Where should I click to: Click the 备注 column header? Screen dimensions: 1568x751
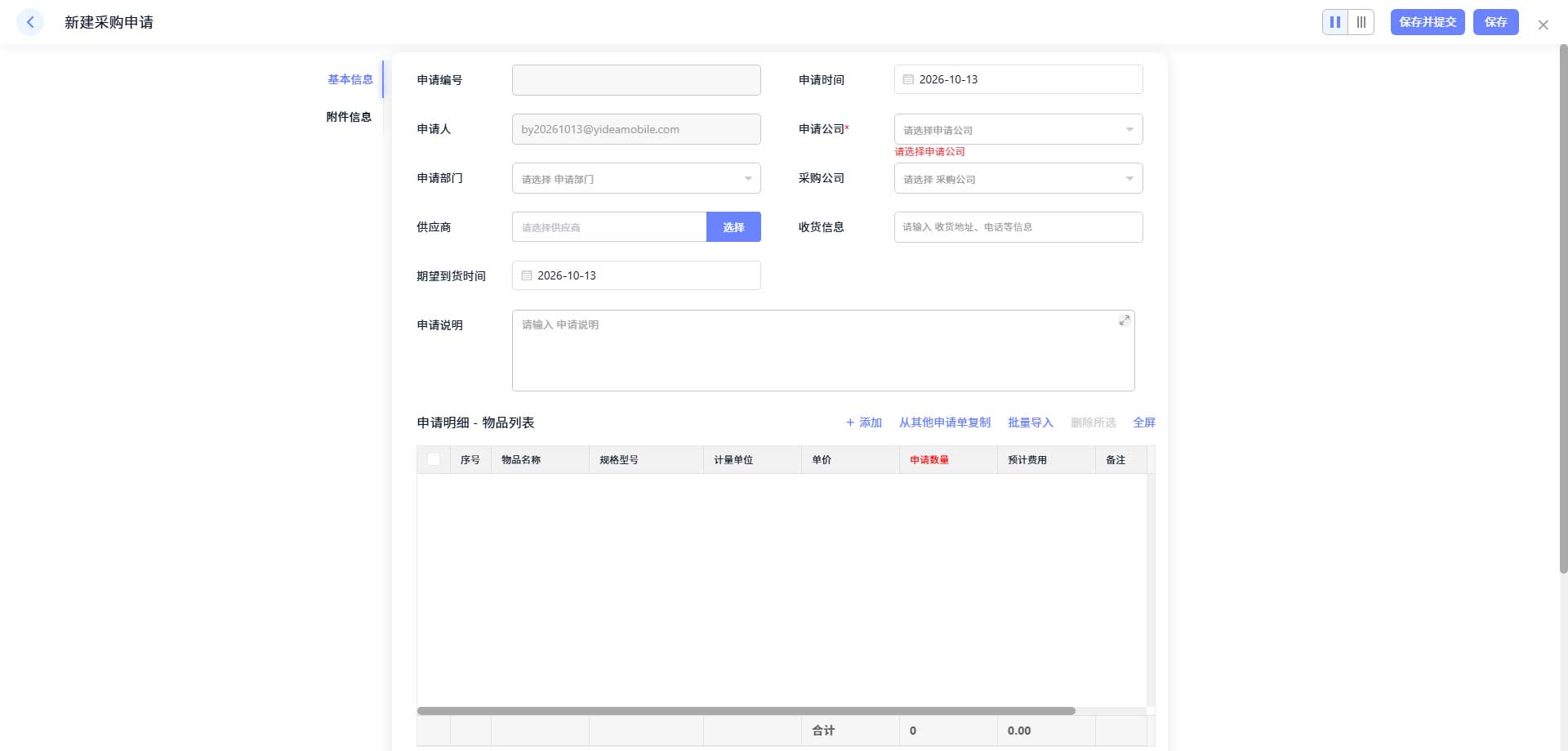point(1121,459)
